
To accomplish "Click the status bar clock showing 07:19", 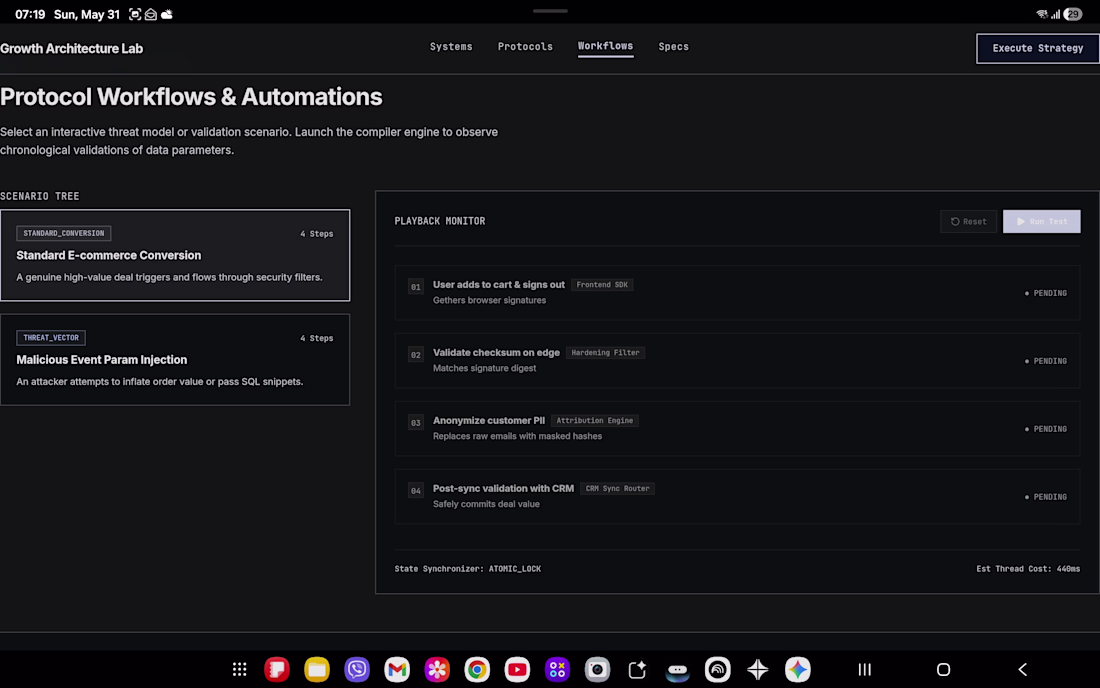I will coord(30,14).
